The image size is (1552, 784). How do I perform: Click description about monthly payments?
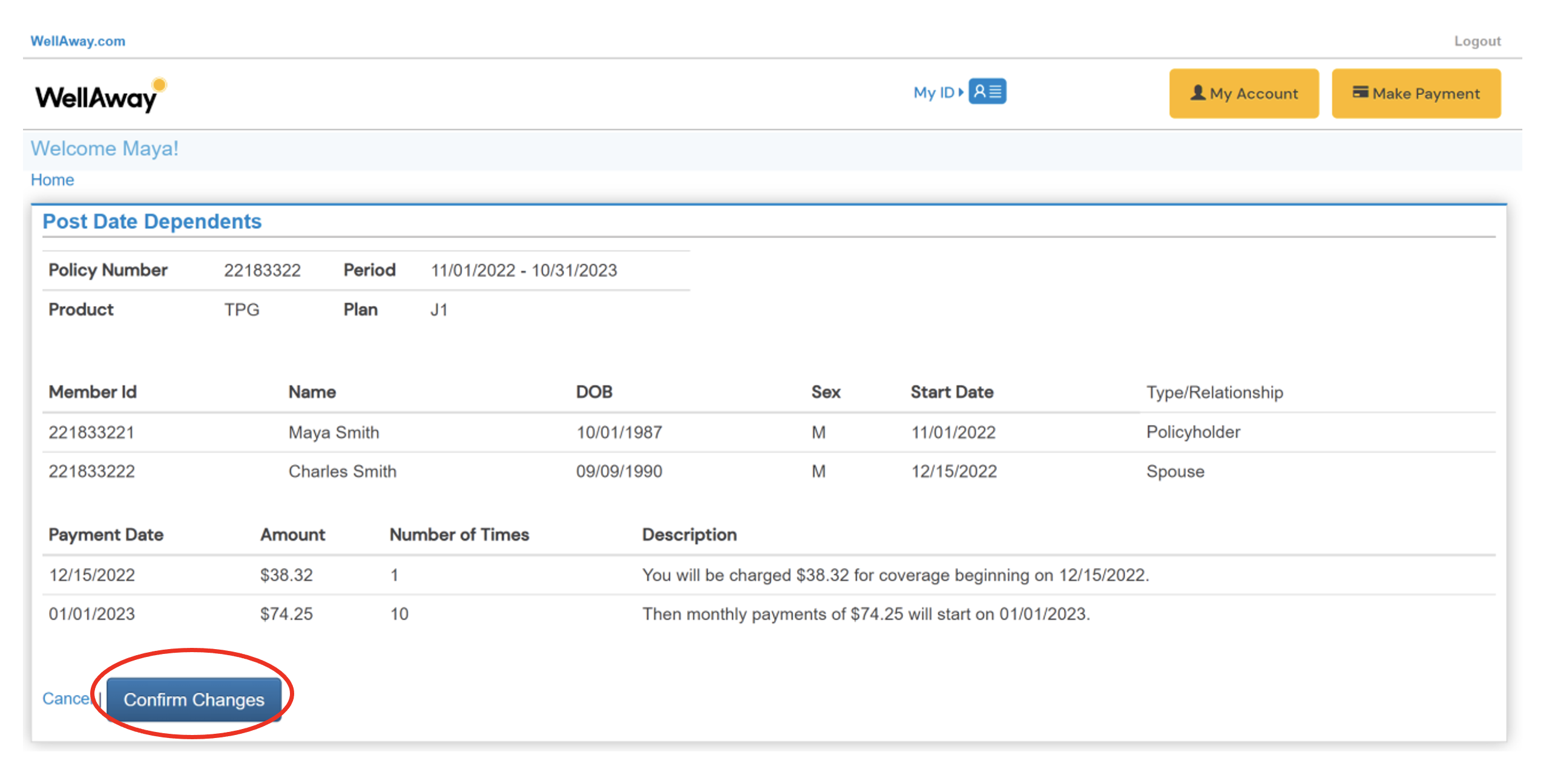866,614
